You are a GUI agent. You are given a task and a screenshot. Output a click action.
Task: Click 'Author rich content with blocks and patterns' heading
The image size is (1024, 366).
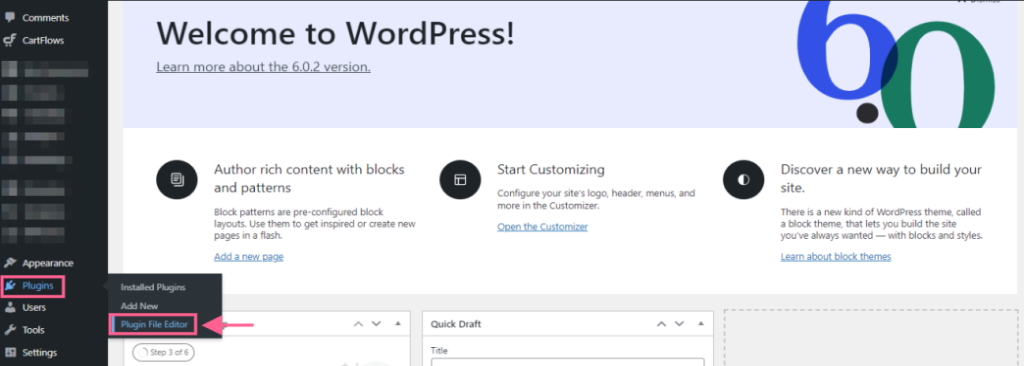pos(310,178)
